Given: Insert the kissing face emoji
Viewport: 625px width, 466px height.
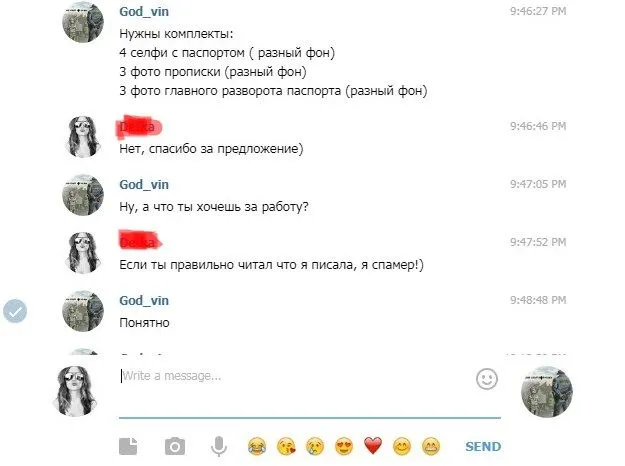Looking at the screenshot, I should point(286,446).
